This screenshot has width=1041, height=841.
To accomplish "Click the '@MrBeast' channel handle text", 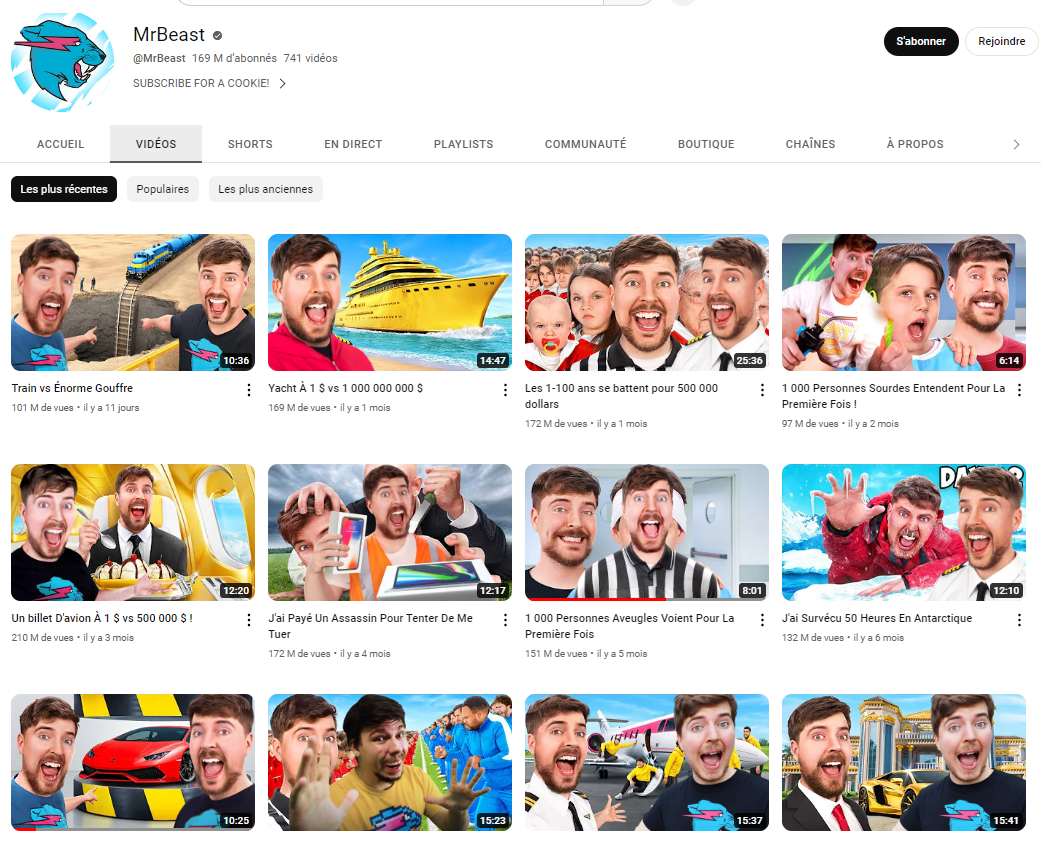I will coord(159,58).
